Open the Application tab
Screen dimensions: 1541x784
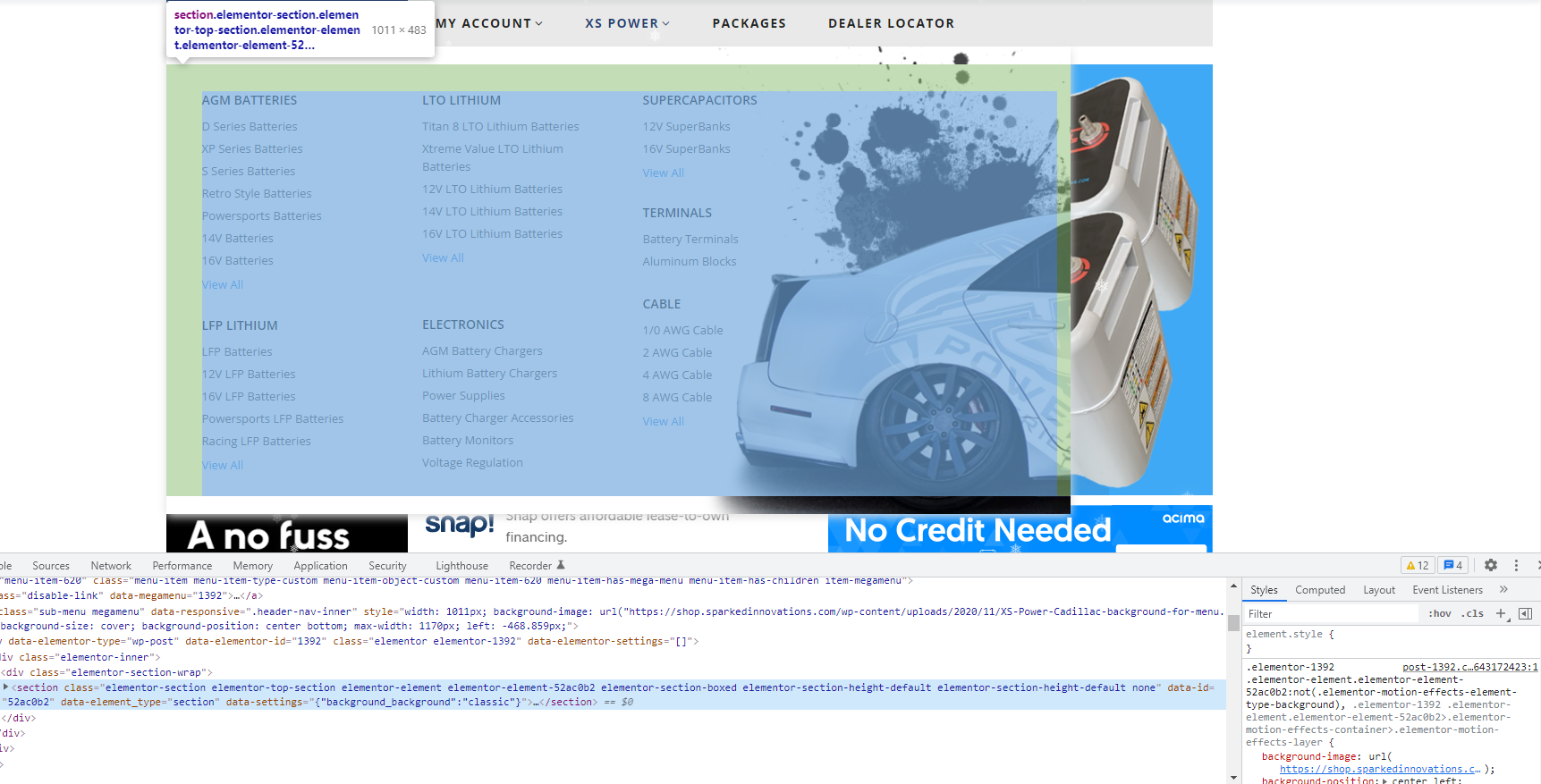[x=320, y=566]
